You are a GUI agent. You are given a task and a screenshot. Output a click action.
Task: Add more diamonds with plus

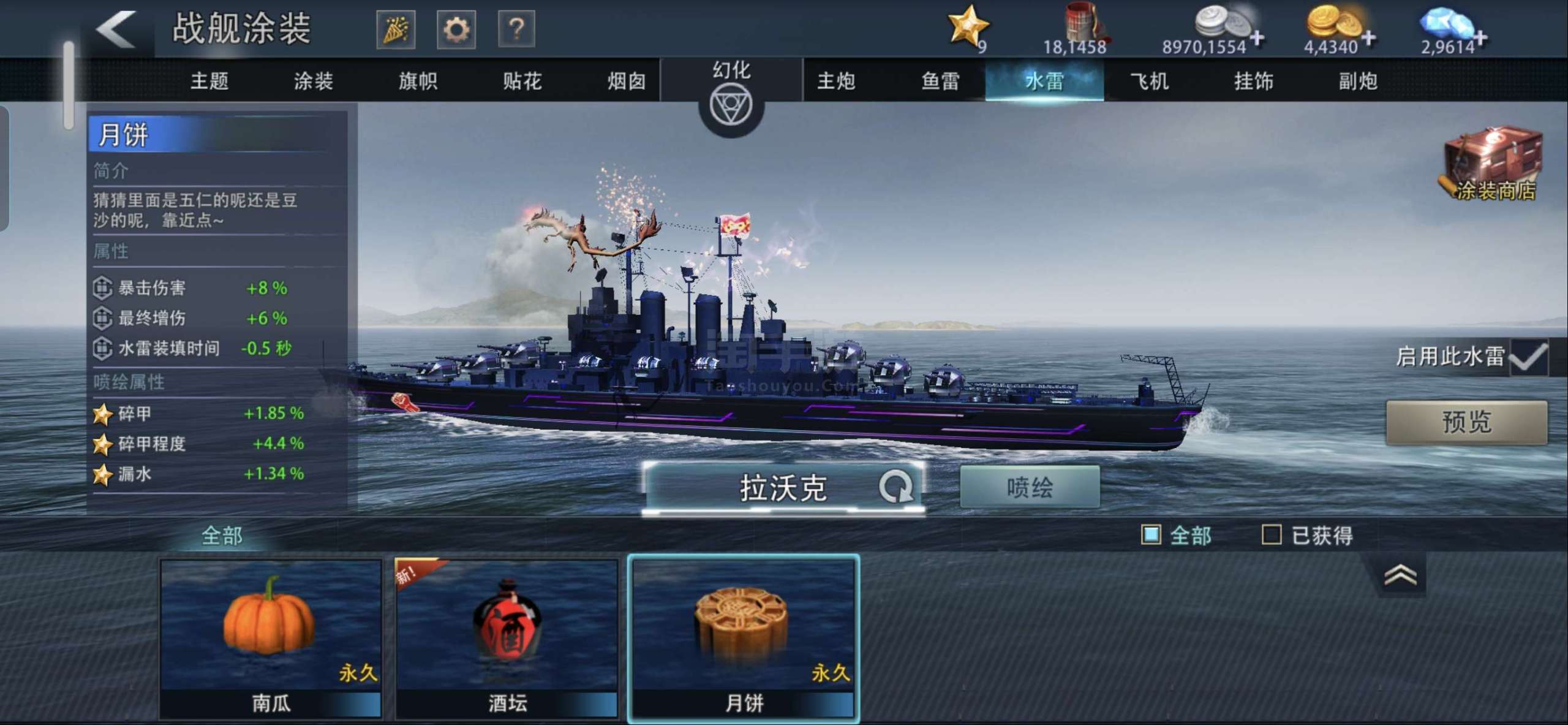point(1480,38)
